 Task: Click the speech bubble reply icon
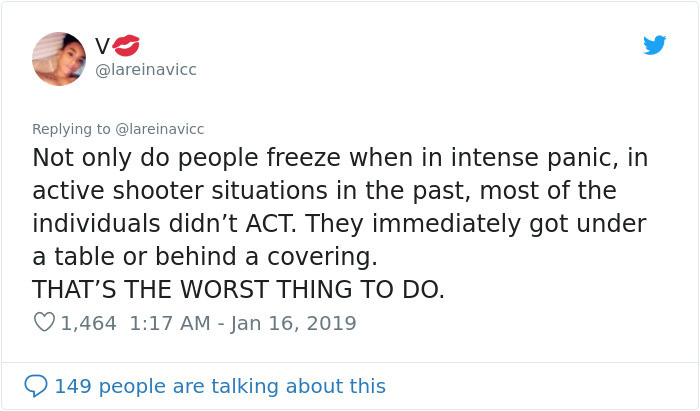click(36, 385)
